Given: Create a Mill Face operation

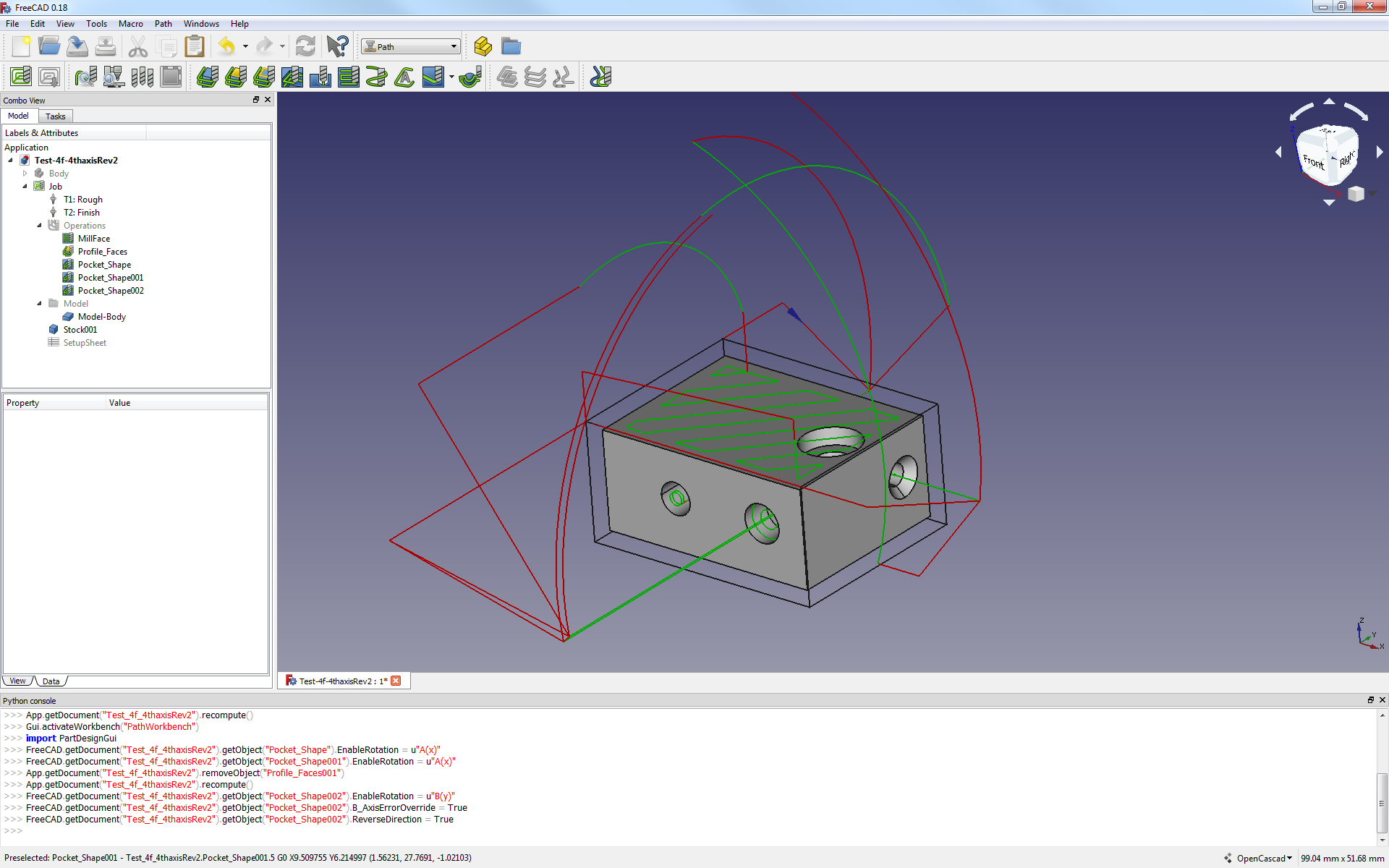Looking at the screenshot, I should click(x=349, y=77).
